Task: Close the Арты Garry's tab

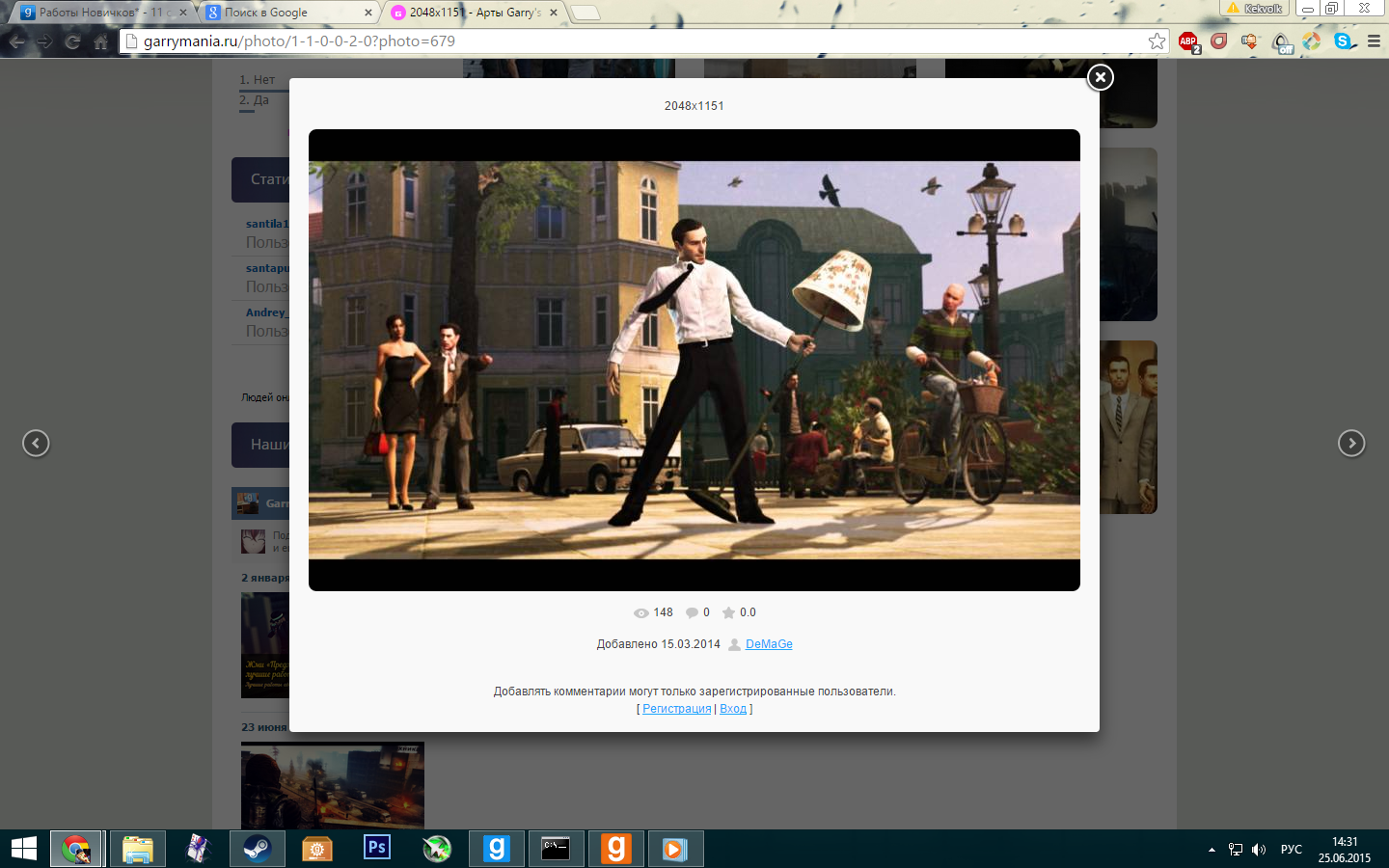Action: pos(554,13)
